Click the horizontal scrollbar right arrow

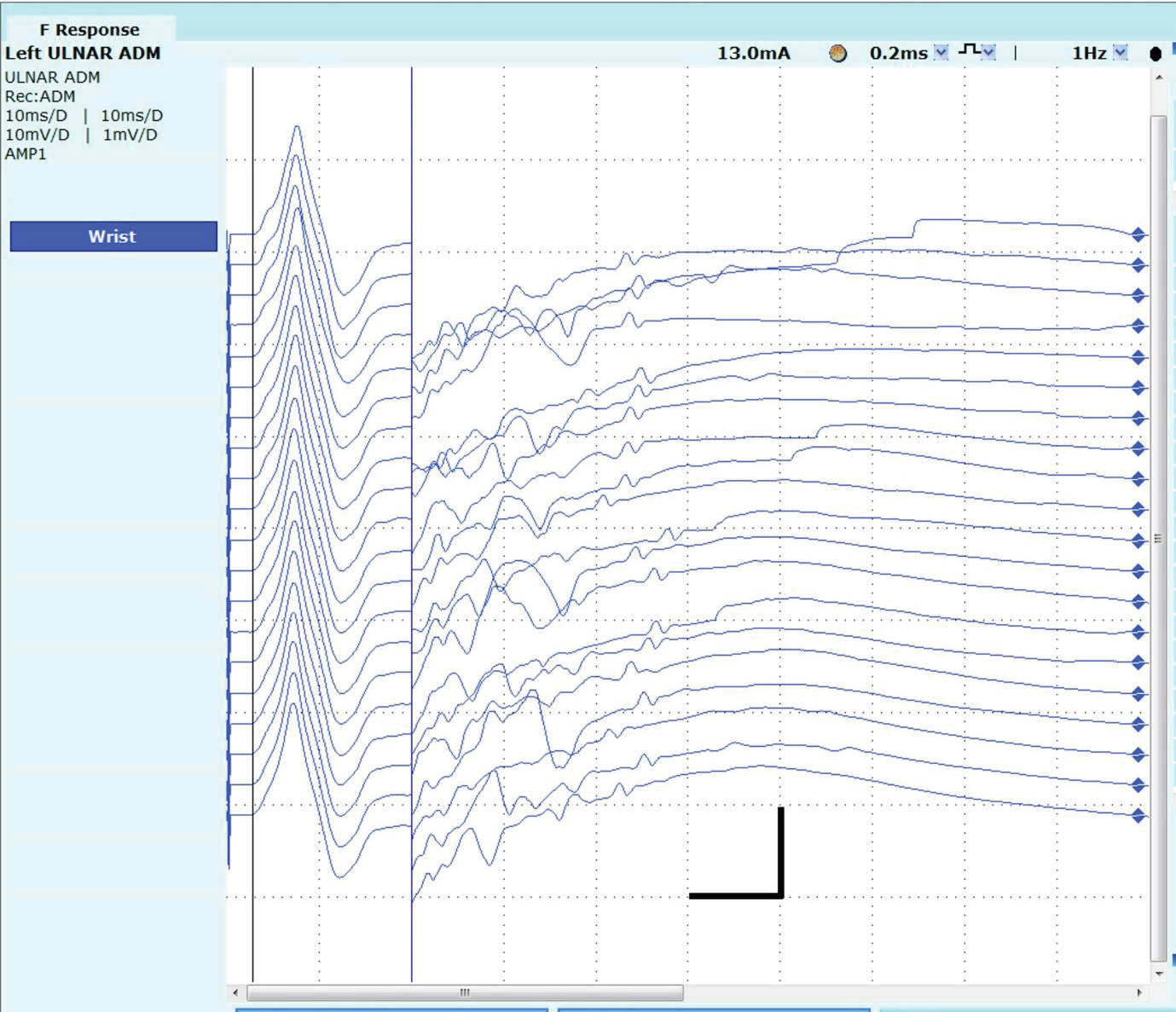[1139, 992]
